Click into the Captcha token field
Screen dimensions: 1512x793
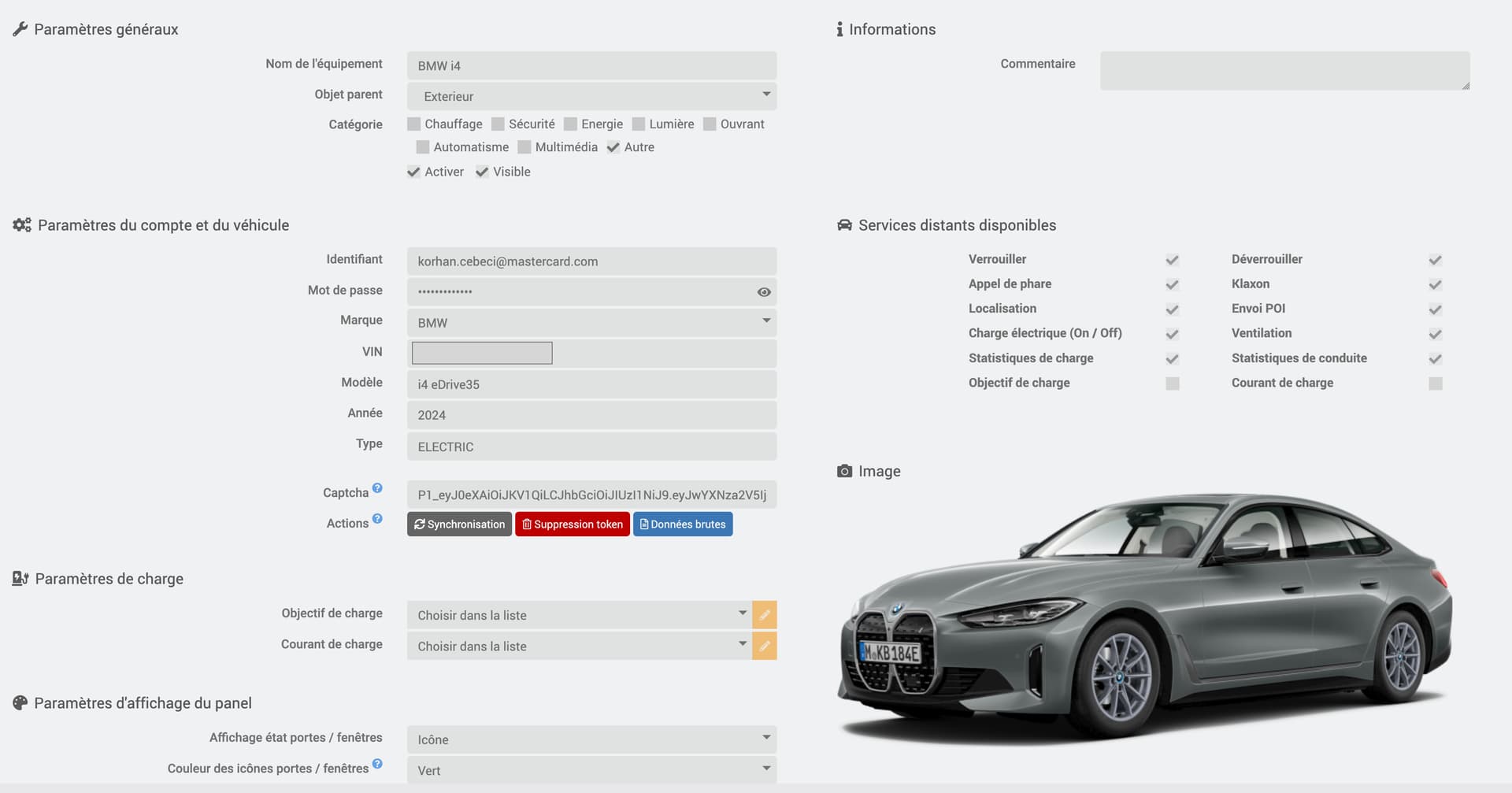click(x=592, y=495)
